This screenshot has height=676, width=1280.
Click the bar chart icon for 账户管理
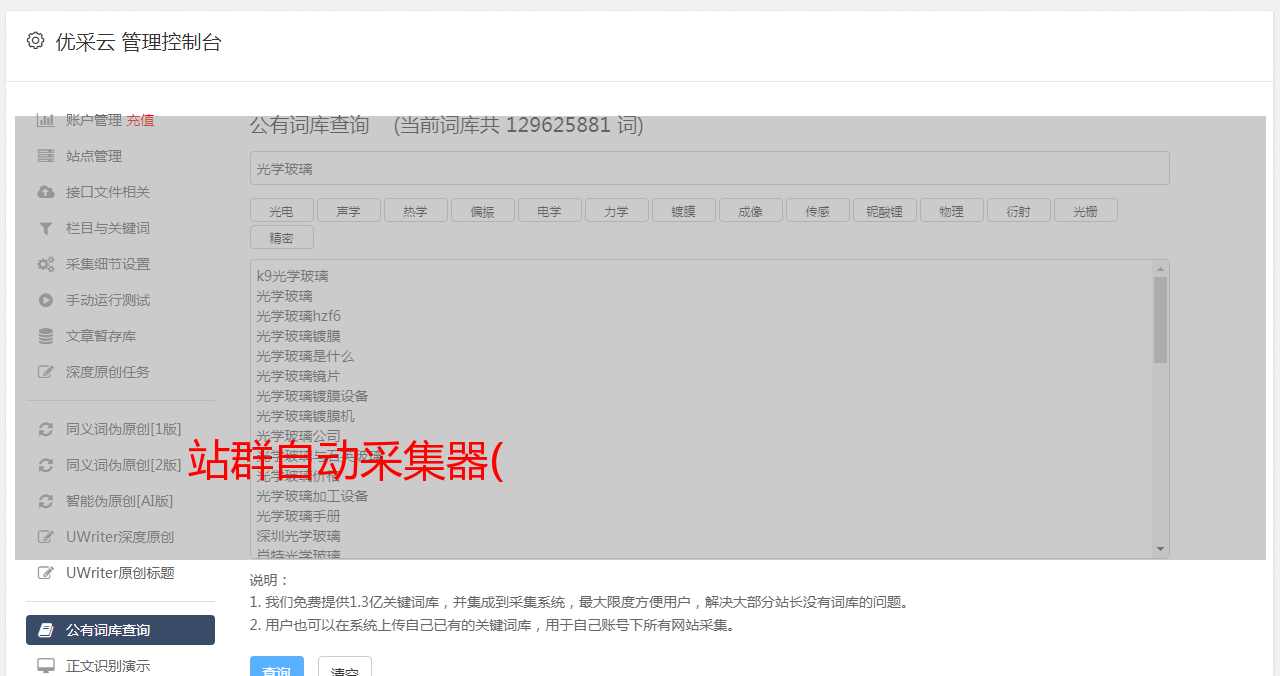point(45,120)
